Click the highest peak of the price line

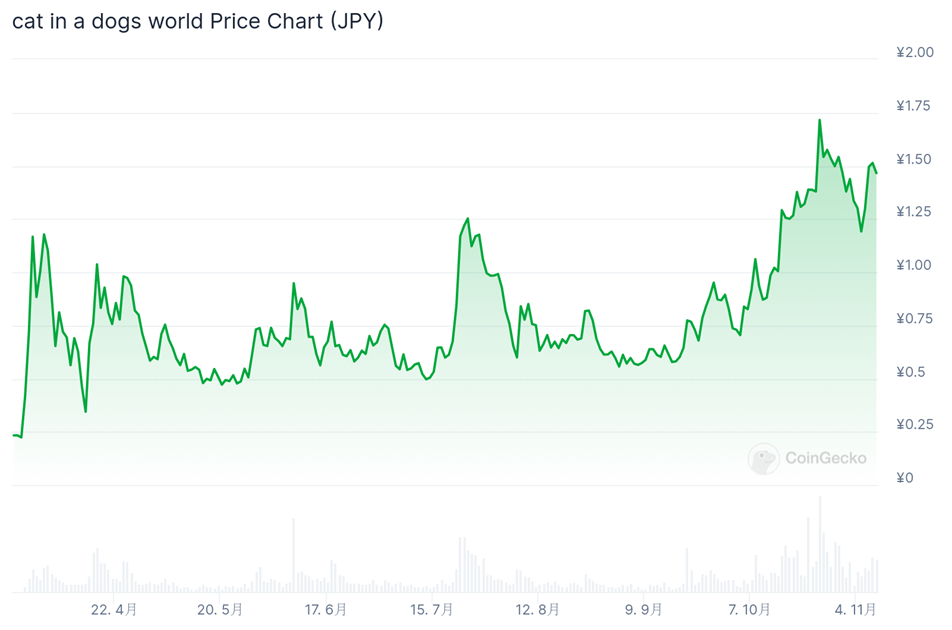pos(820,121)
